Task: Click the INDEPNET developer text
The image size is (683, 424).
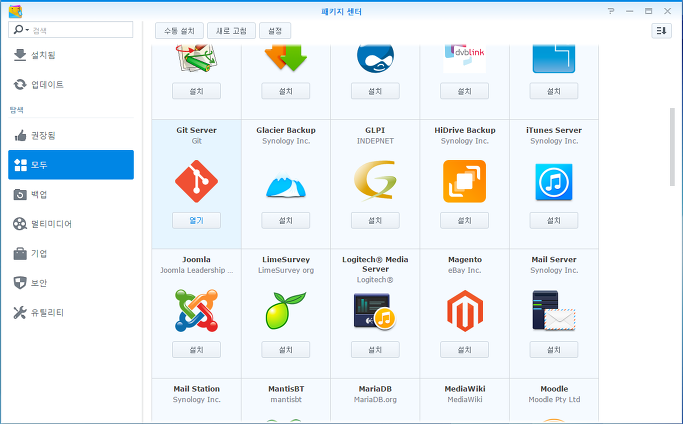Action: point(375,141)
